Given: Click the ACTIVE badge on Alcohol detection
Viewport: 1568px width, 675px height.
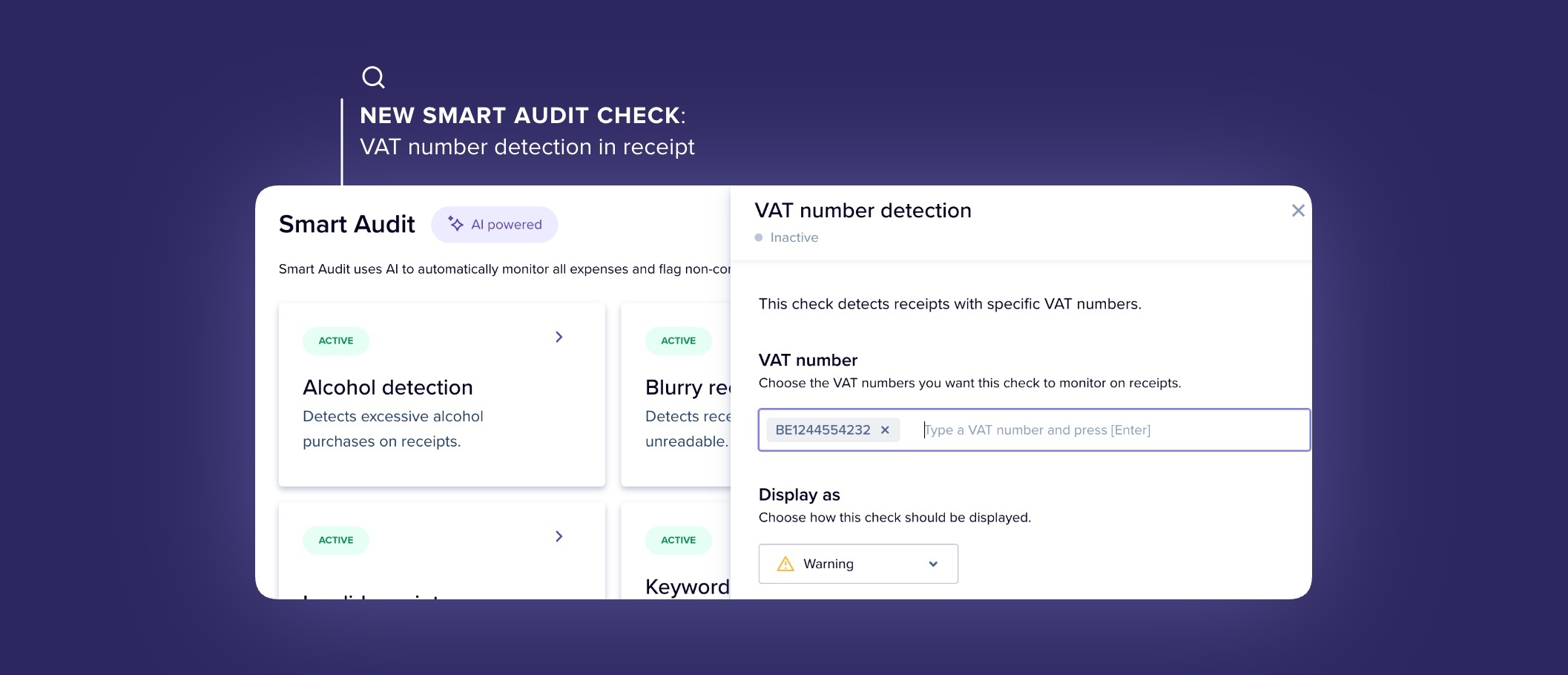Looking at the screenshot, I should click(x=335, y=341).
